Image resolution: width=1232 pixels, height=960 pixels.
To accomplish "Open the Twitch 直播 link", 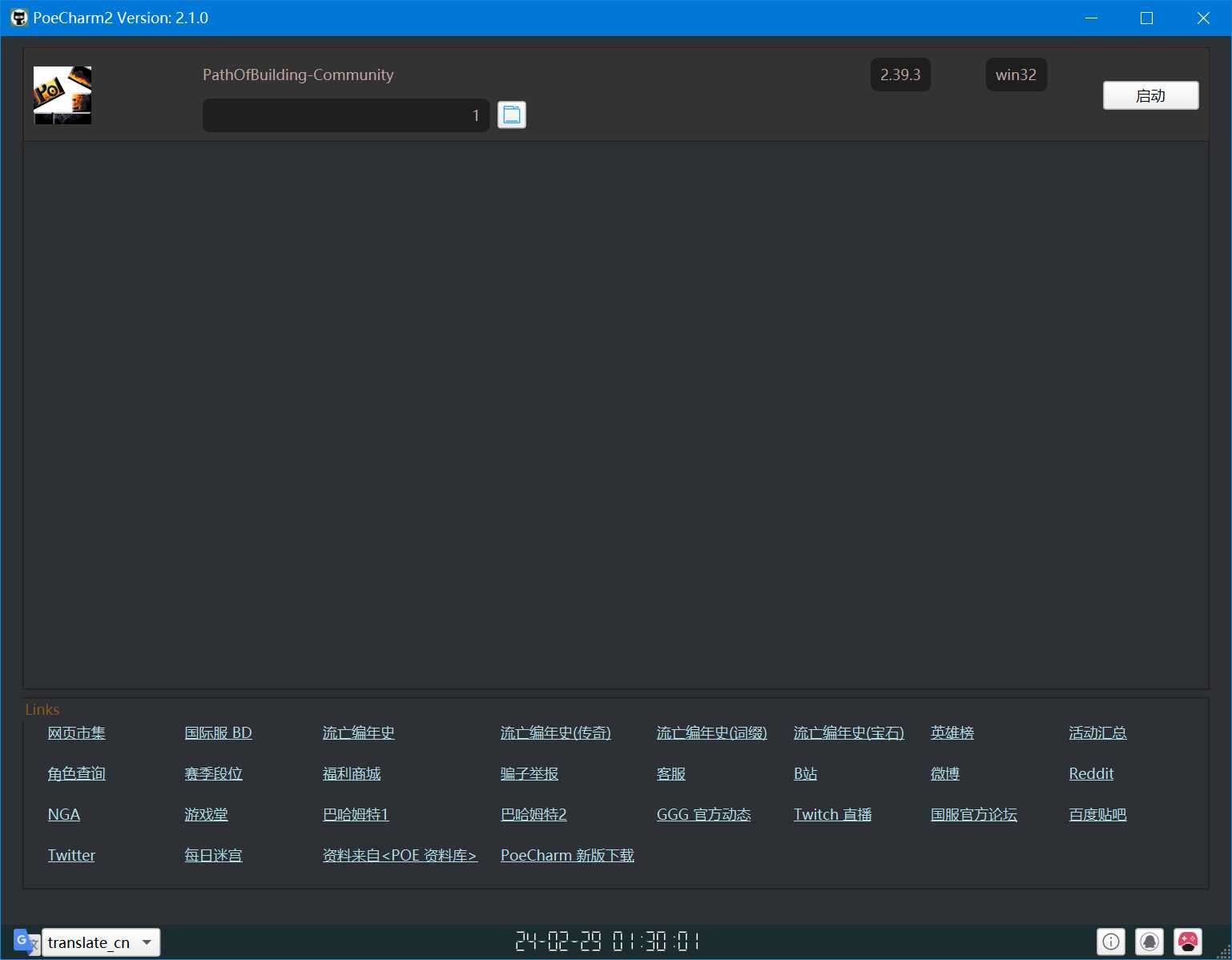I will click(831, 814).
